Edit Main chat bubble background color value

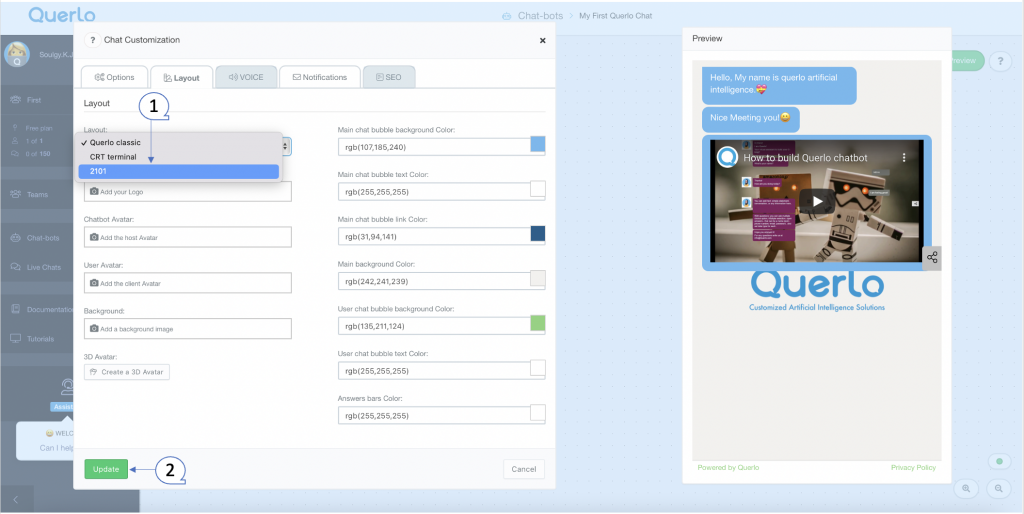pyautogui.click(x=434, y=147)
